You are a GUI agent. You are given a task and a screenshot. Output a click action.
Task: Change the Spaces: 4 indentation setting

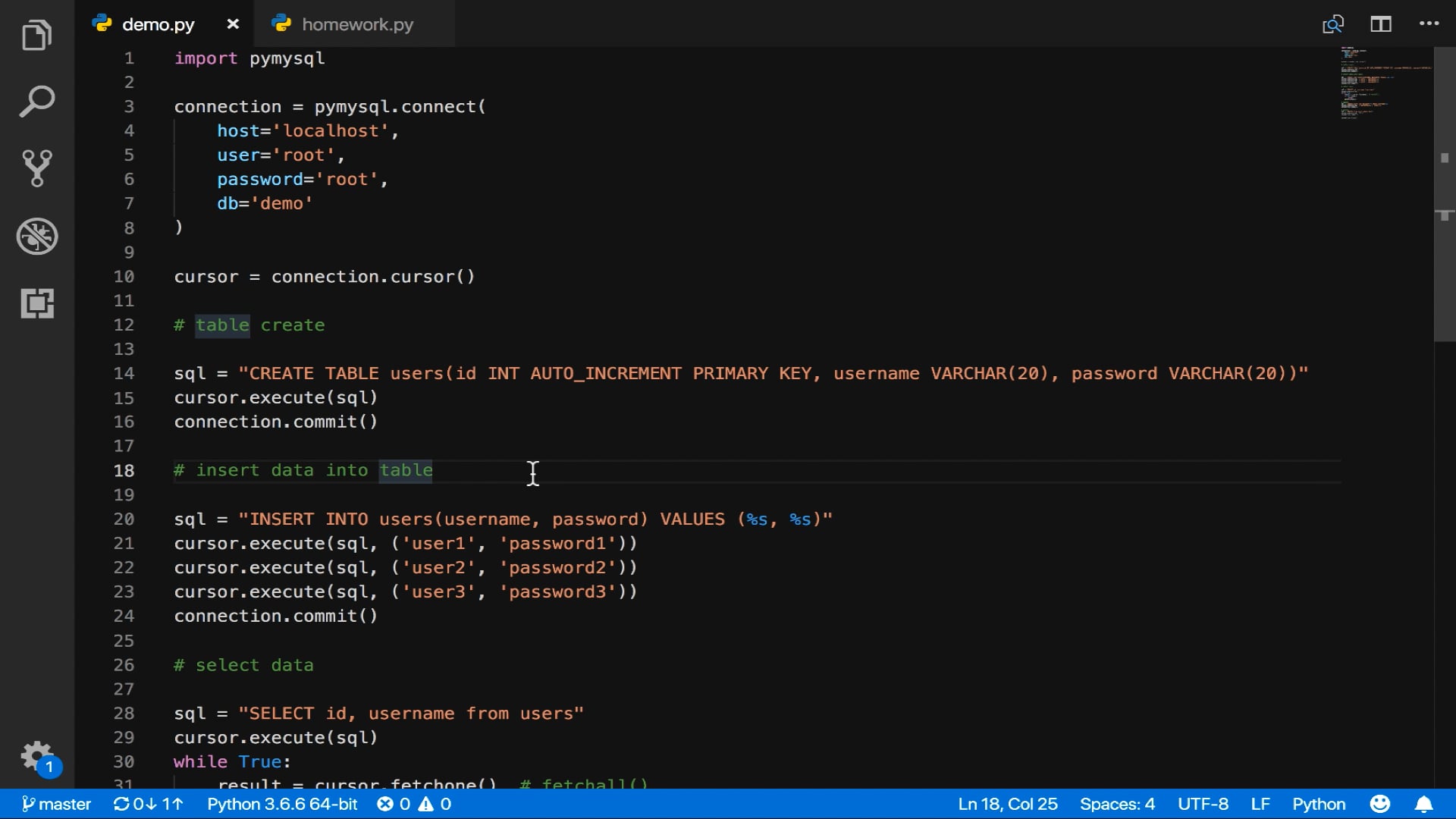[1117, 804]
